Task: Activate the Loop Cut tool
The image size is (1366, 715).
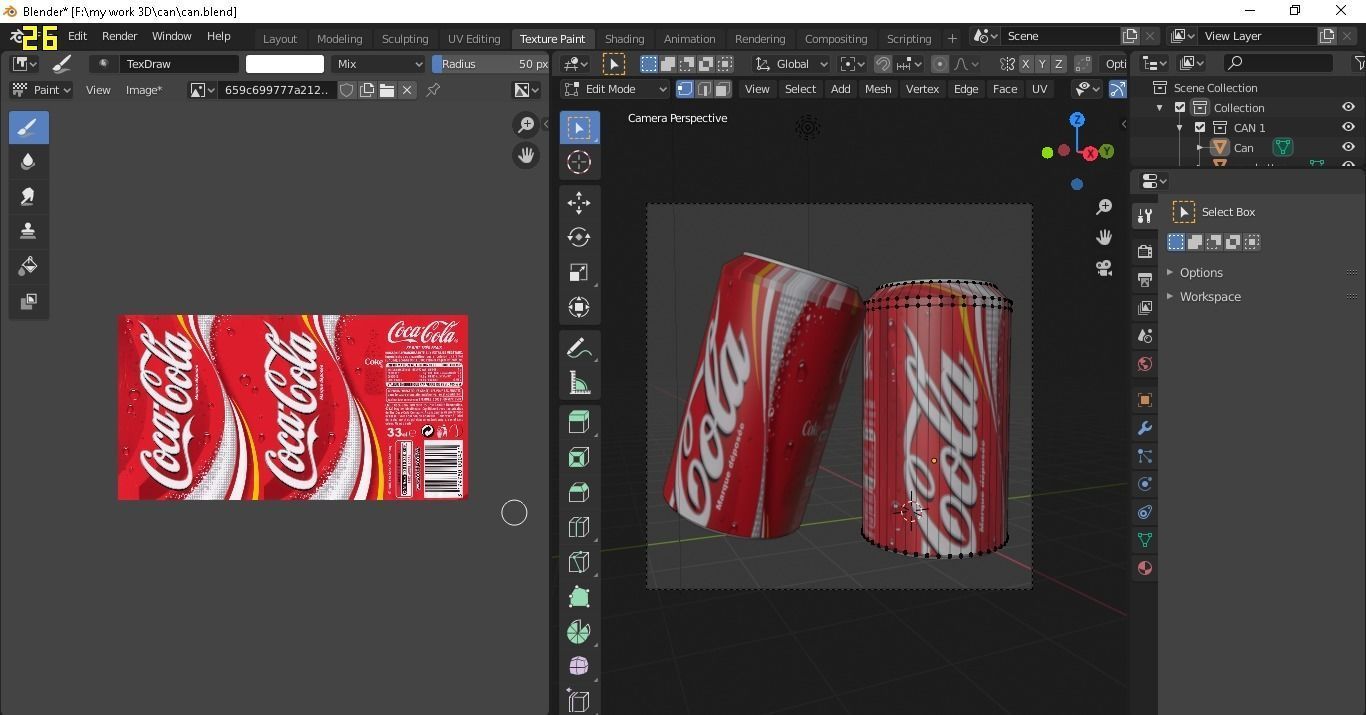Action: click(x=579, y=528)
